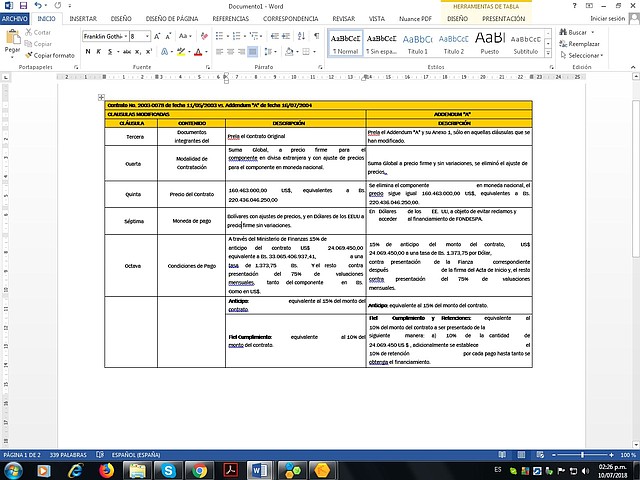The width and height of the screenshot is (640, 480).
Task: Open font name dropdown Franklin Gothic
Action: tap(126, 36)
